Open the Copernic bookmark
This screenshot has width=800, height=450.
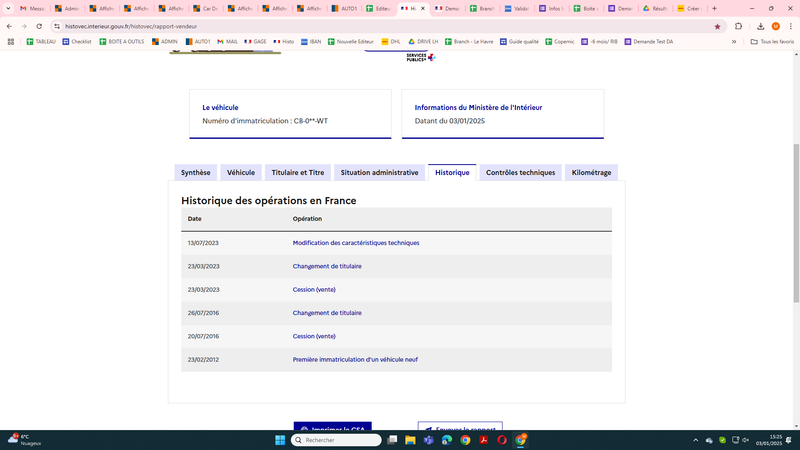560,42
